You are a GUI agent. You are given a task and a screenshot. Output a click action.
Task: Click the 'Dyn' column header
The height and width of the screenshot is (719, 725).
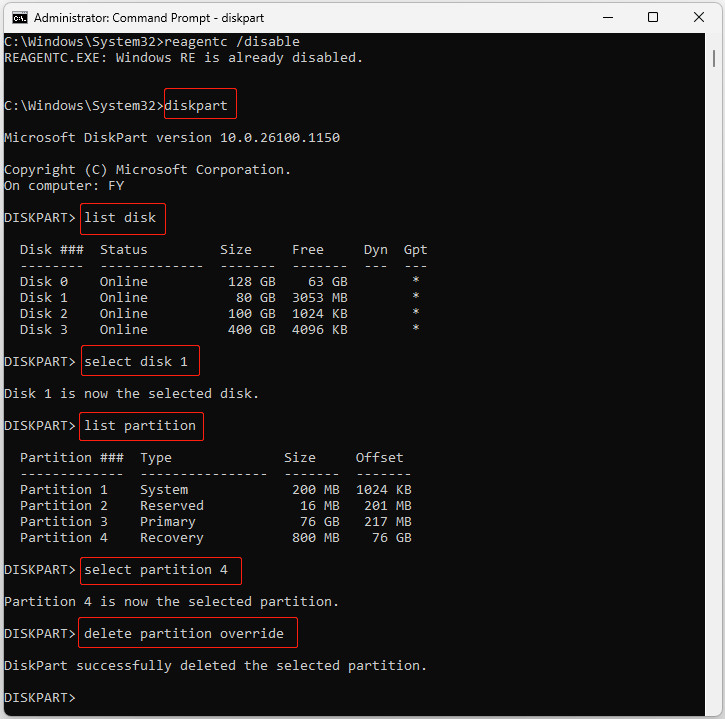click(x=375, y=250)
